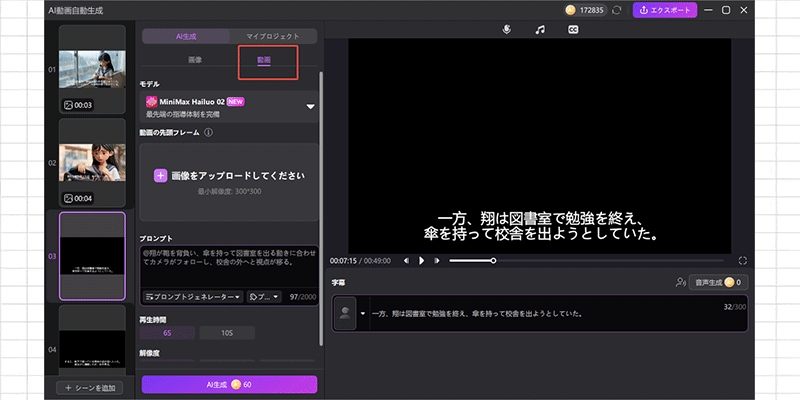
Task: Select scene 02 thumbnail
Action: pos(92,163)
